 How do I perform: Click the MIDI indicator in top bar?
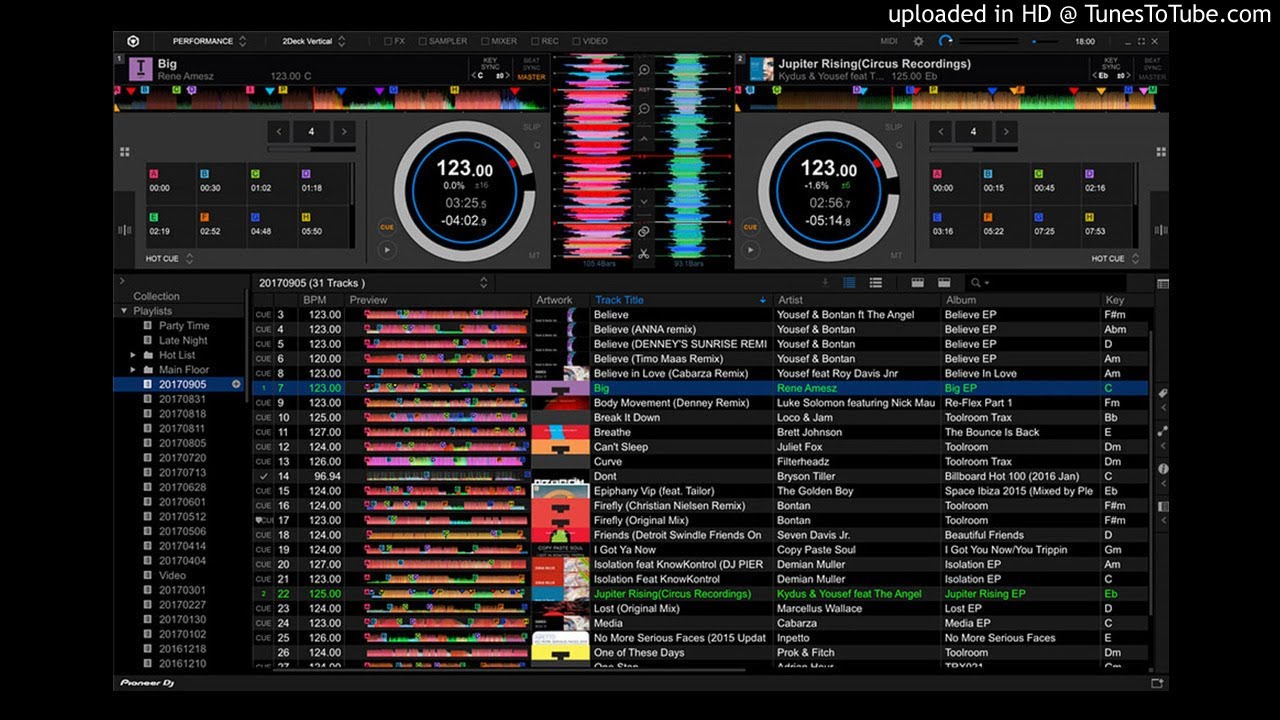889,41
